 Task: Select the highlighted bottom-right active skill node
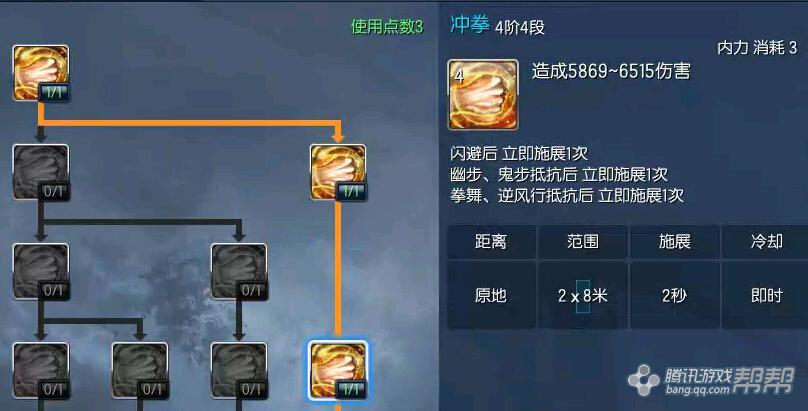(338, 370)
